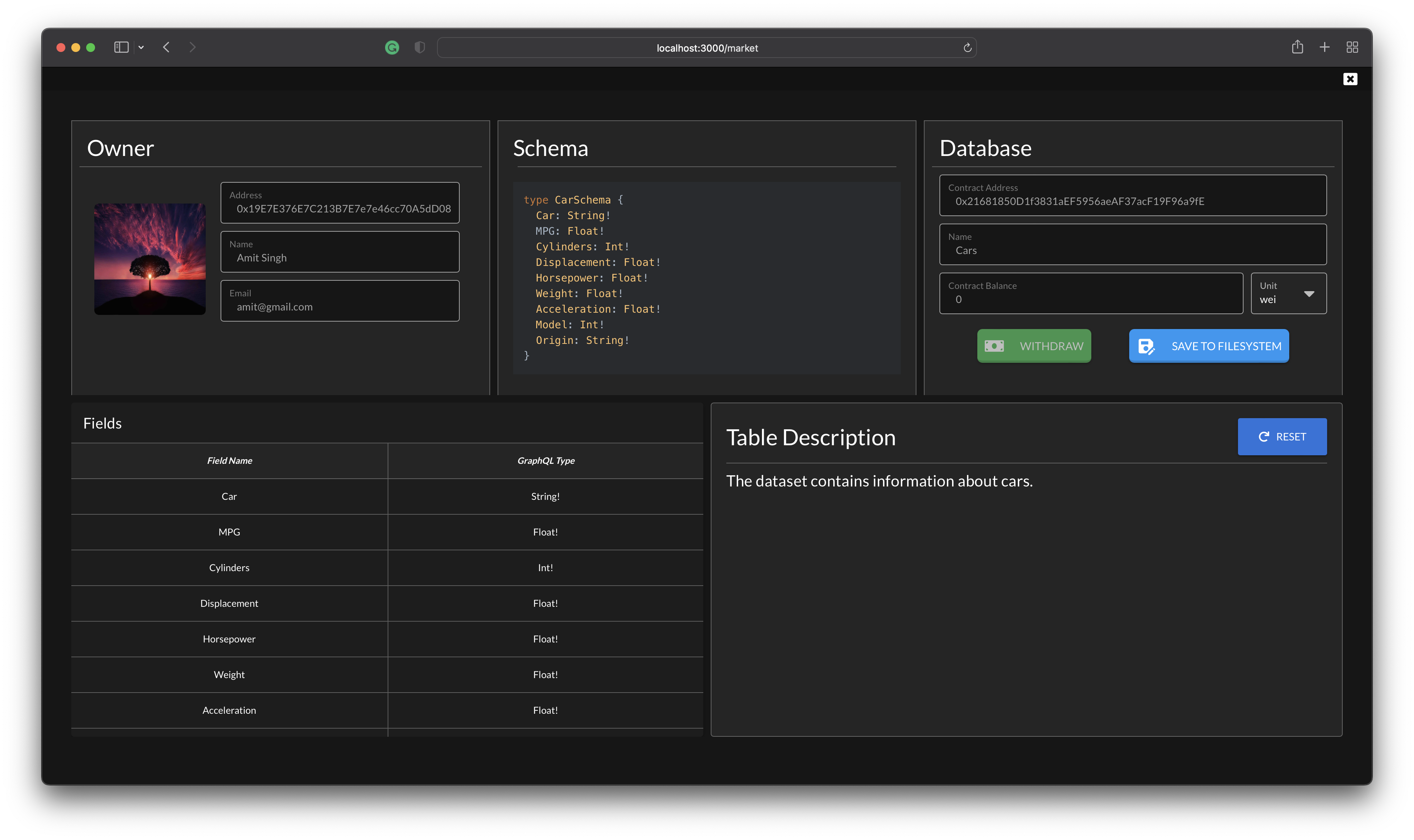Reset the table description

tap(1281, 436)
